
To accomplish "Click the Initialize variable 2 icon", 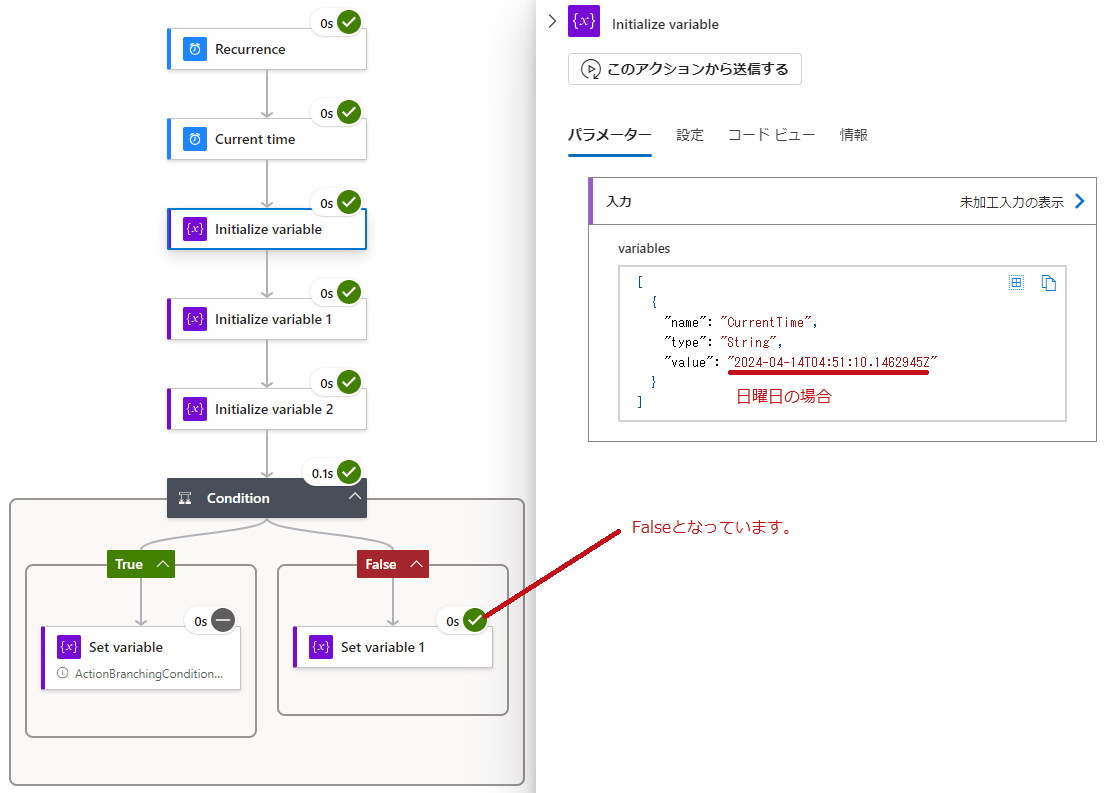I will pyautogui.click(x=194, y=409).
